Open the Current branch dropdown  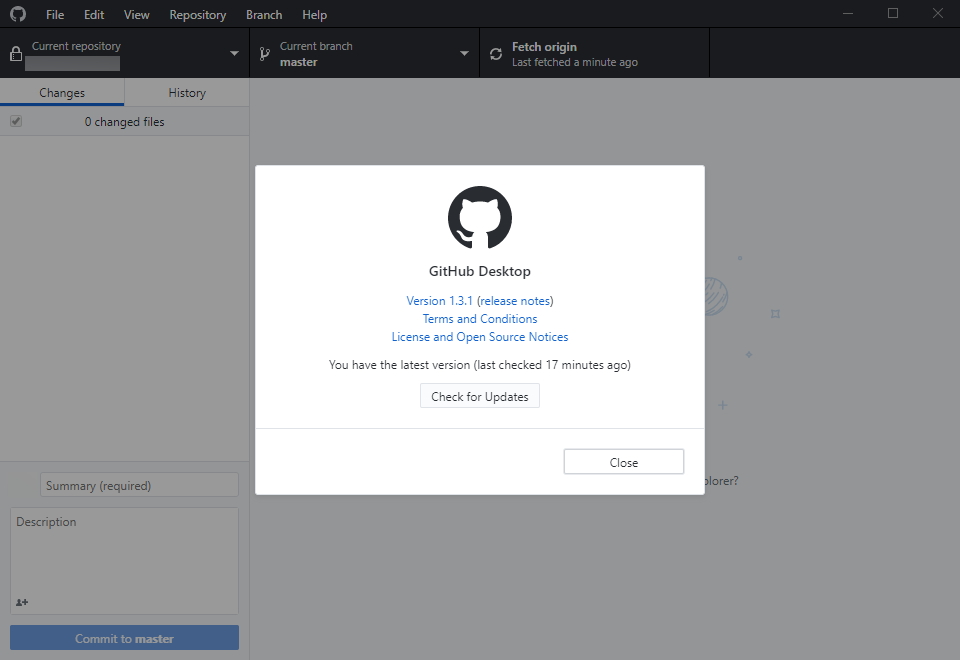point(463,53)
